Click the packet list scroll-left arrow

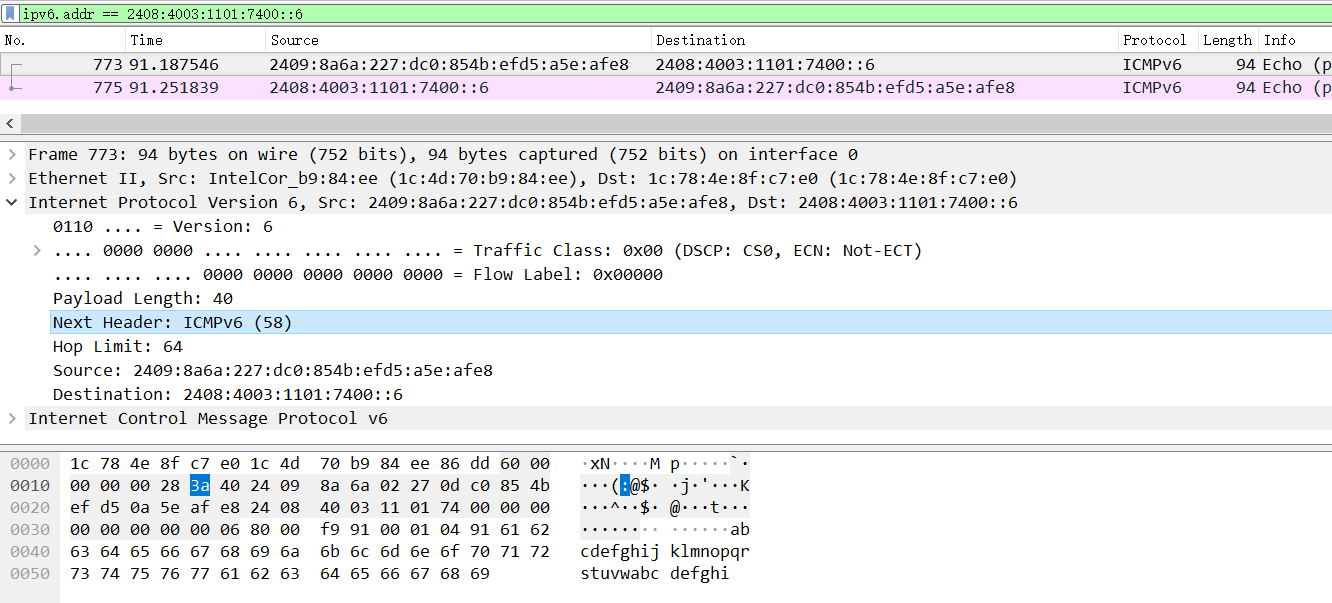[10, 123]
